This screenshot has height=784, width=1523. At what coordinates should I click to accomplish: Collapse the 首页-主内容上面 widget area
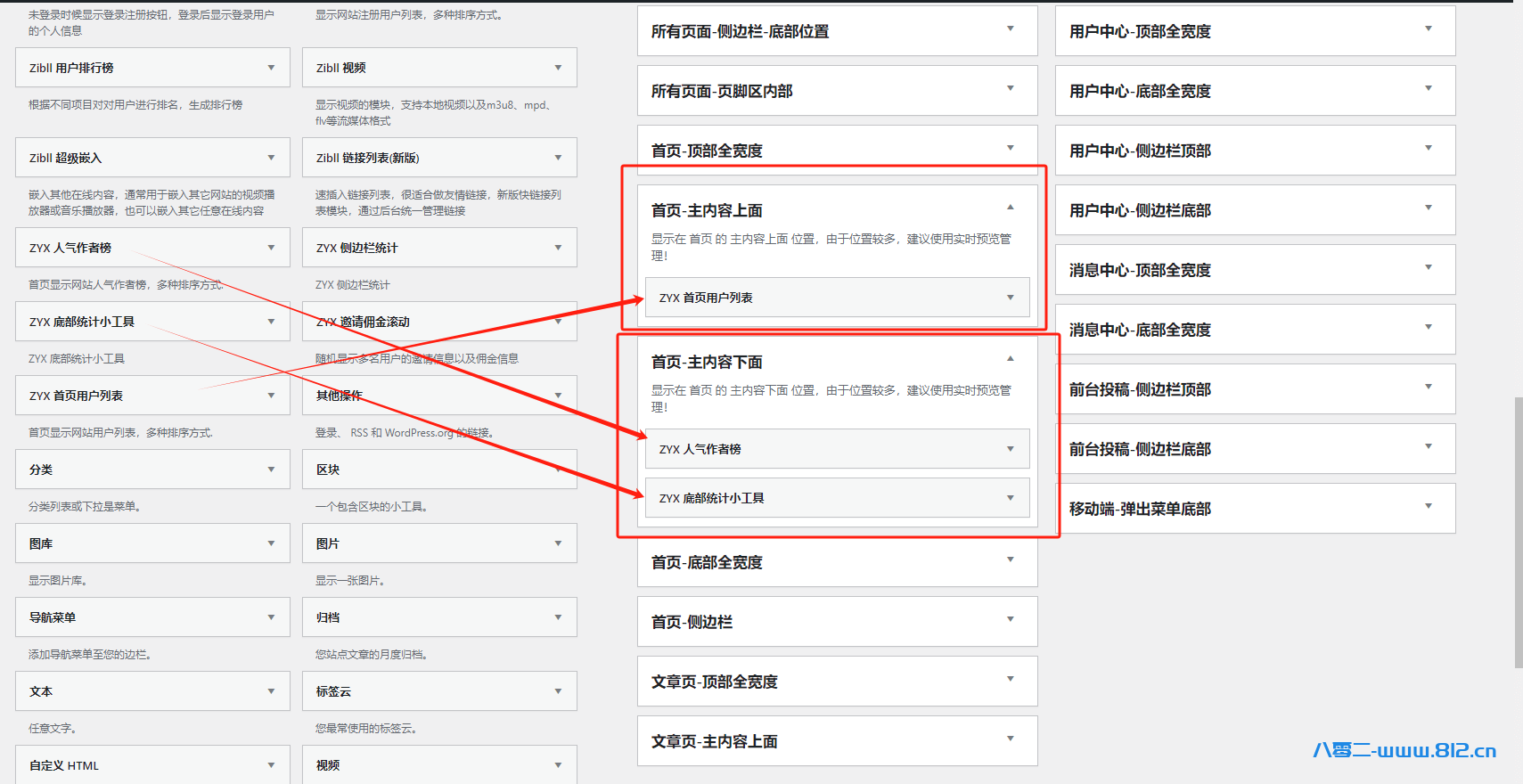pos(1010,208)
